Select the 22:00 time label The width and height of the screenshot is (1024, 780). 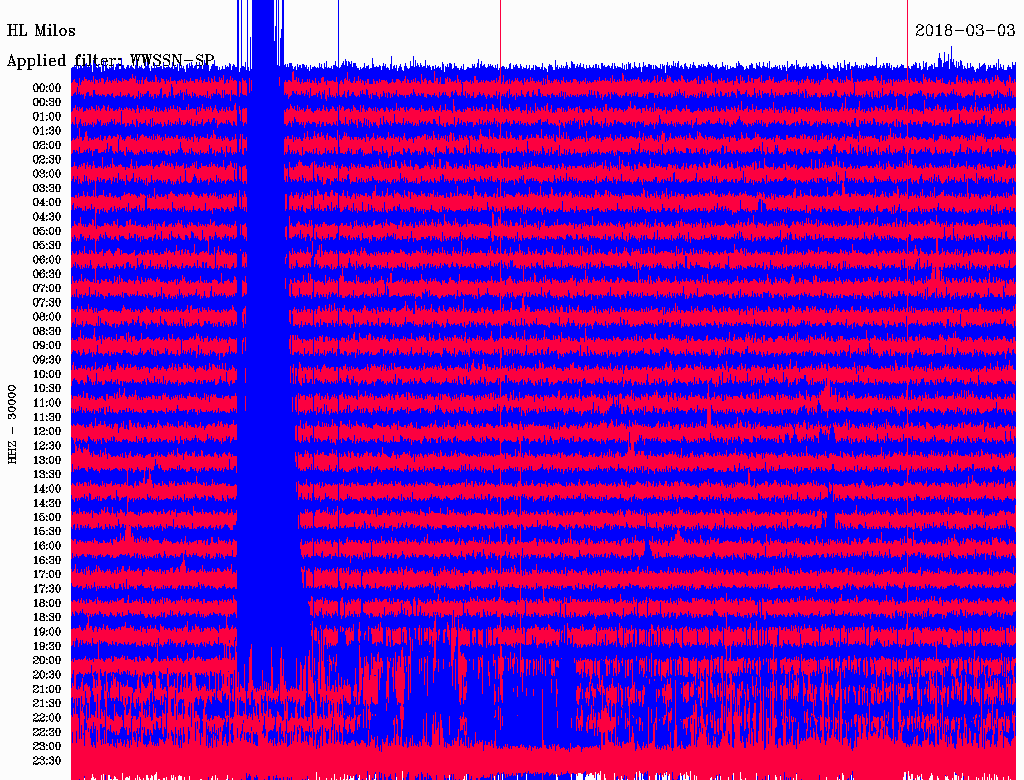pyautogui.click(x=47, y=718)
